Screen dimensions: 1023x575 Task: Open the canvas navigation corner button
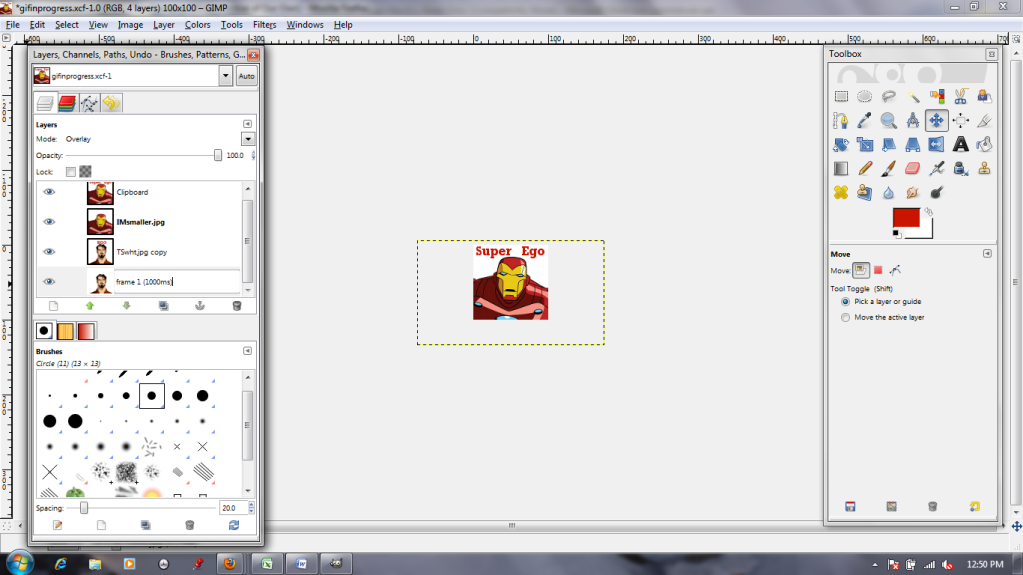(1016, 526)
